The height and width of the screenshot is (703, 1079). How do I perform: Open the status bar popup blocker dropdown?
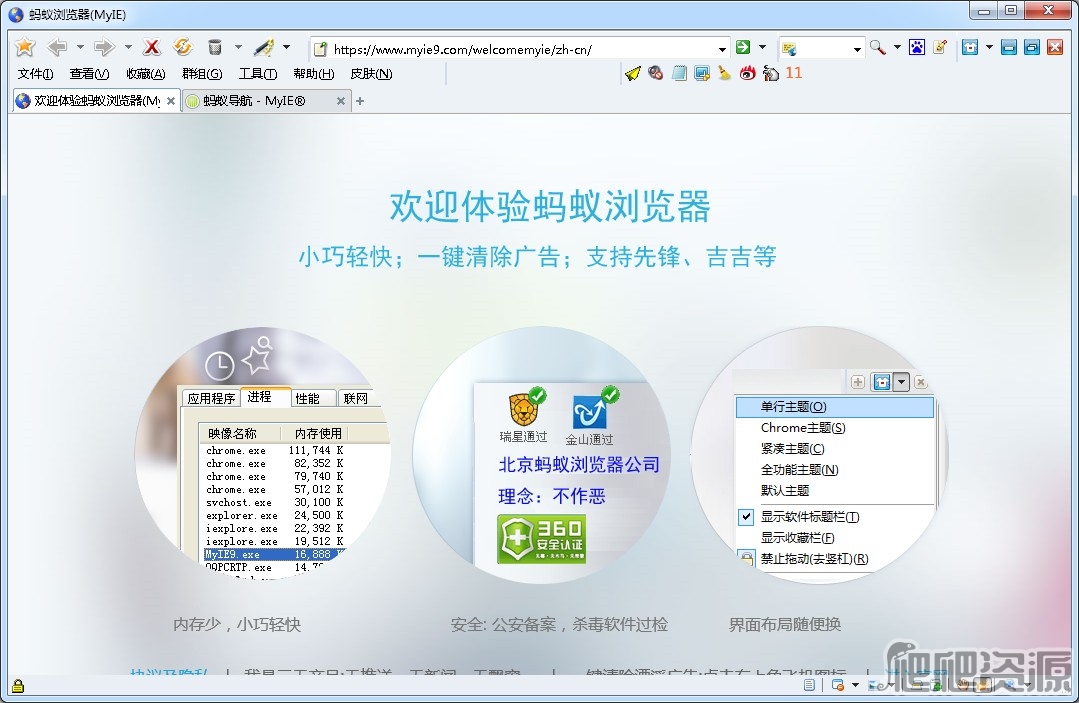point(855,684)
